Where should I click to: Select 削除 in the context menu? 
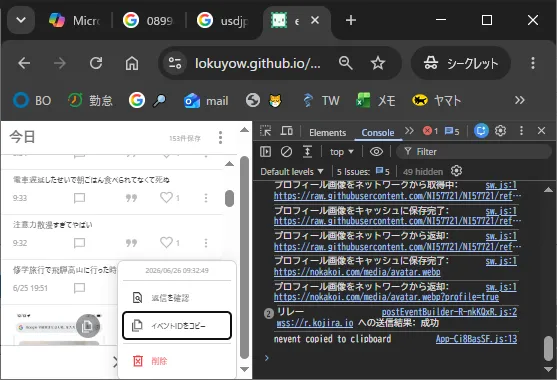177,361
